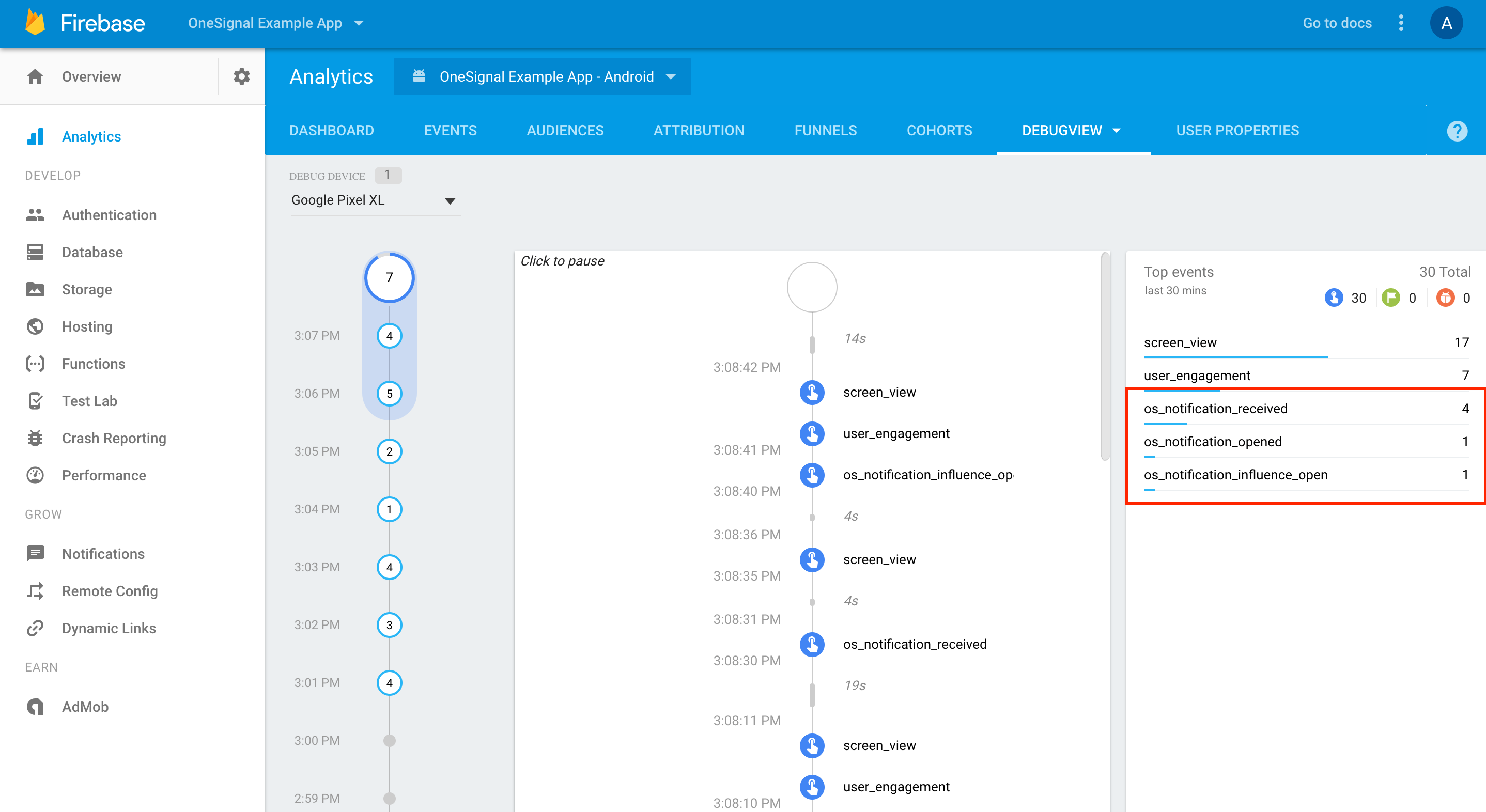Click screen_view in Top events
This screenshot has width=1486, height=812.
(x=1306, y=342)
